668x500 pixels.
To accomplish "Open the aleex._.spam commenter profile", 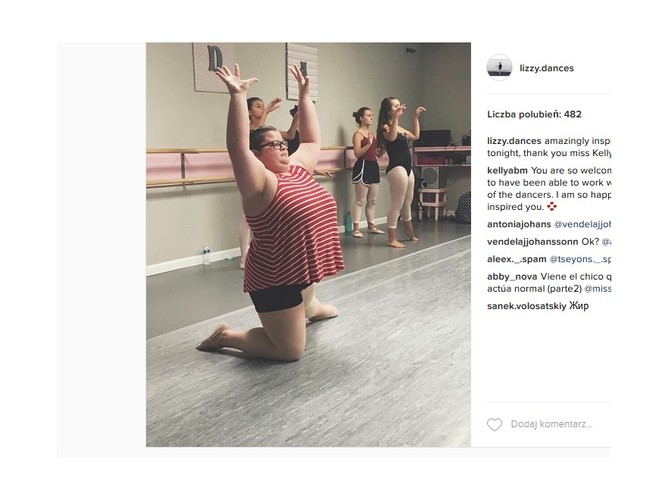I will pyautogui.click(x=517, y=259).
